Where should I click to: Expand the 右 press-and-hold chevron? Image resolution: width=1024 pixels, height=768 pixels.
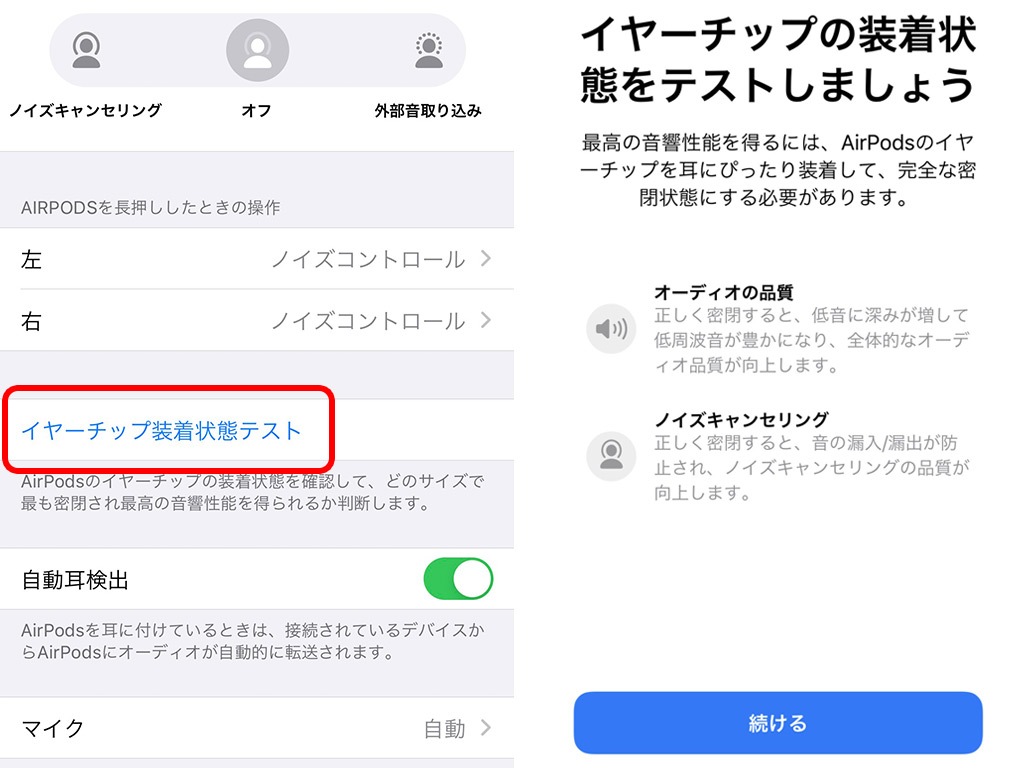pyautogui.click(x=485, y=320)
